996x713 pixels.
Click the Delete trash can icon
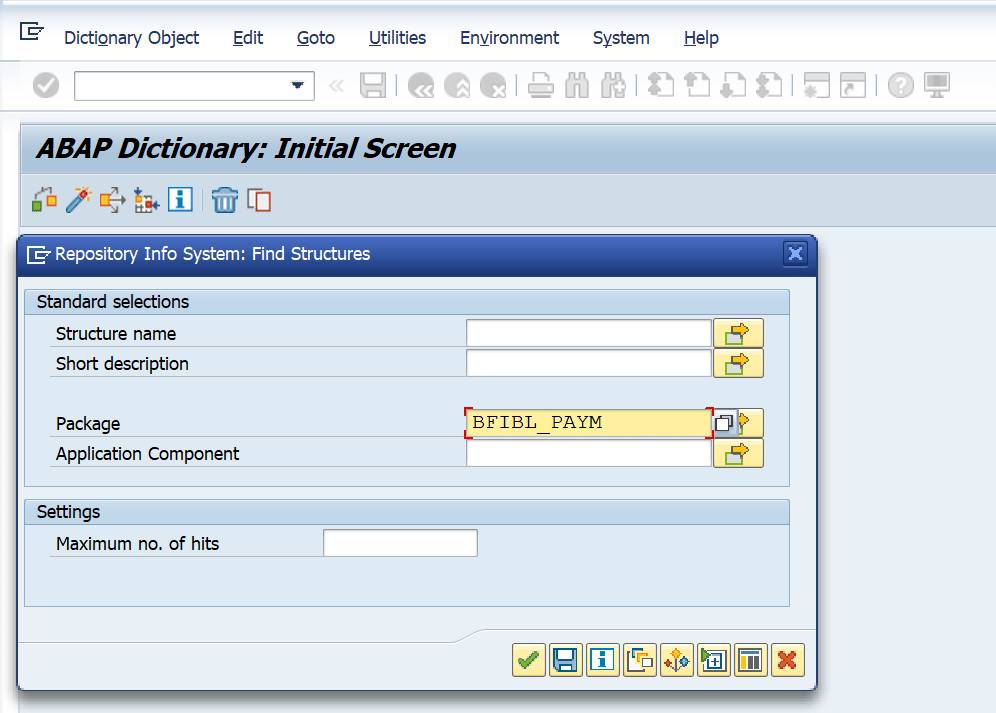224,199
